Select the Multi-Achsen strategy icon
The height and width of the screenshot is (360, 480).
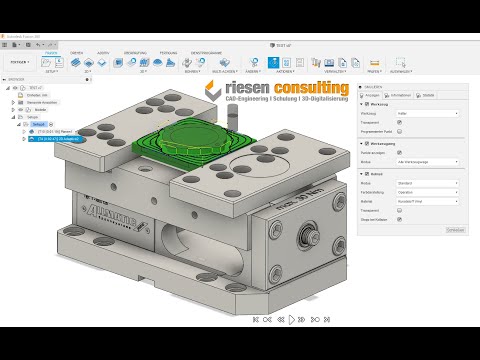pyautogui.click(x=224, y=62)
